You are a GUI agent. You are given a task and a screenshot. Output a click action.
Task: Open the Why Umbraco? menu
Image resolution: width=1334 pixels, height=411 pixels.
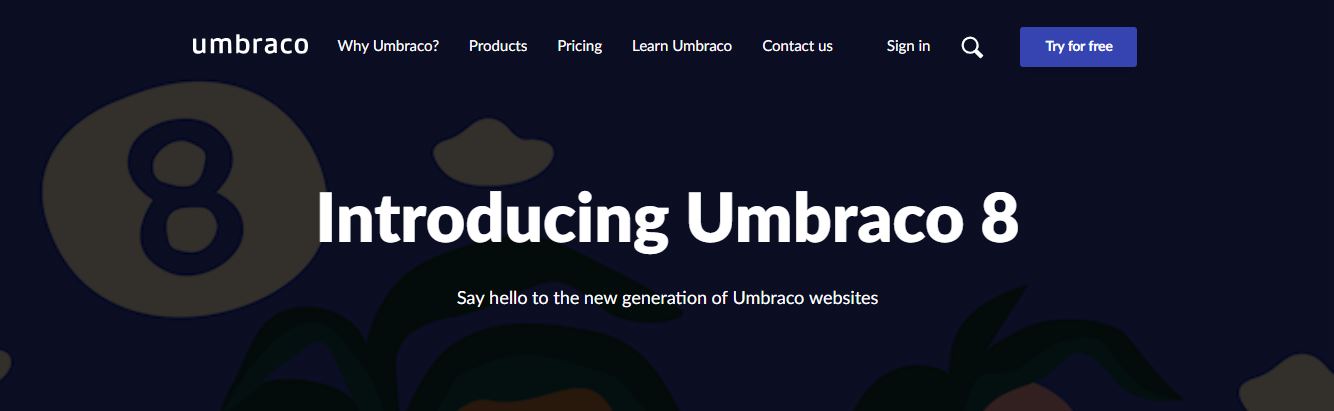point(388,46)
